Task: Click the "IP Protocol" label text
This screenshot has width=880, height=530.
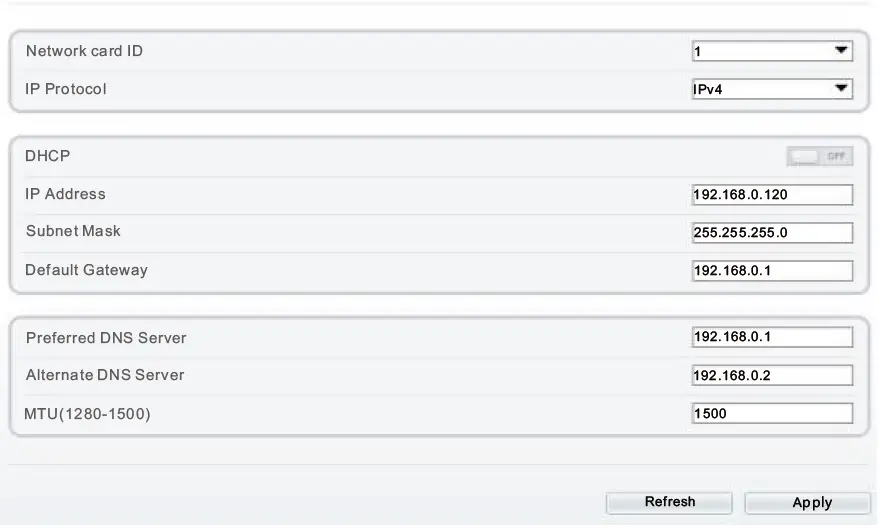Action: pos(66,89)
